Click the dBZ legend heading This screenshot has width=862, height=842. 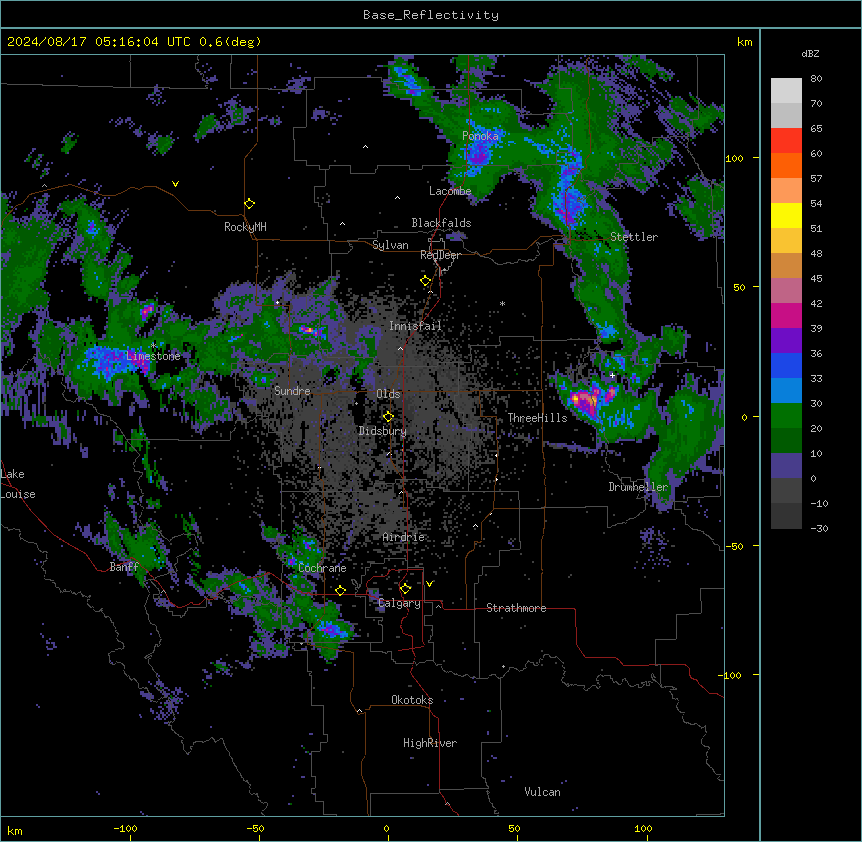[x=810, y=53]
